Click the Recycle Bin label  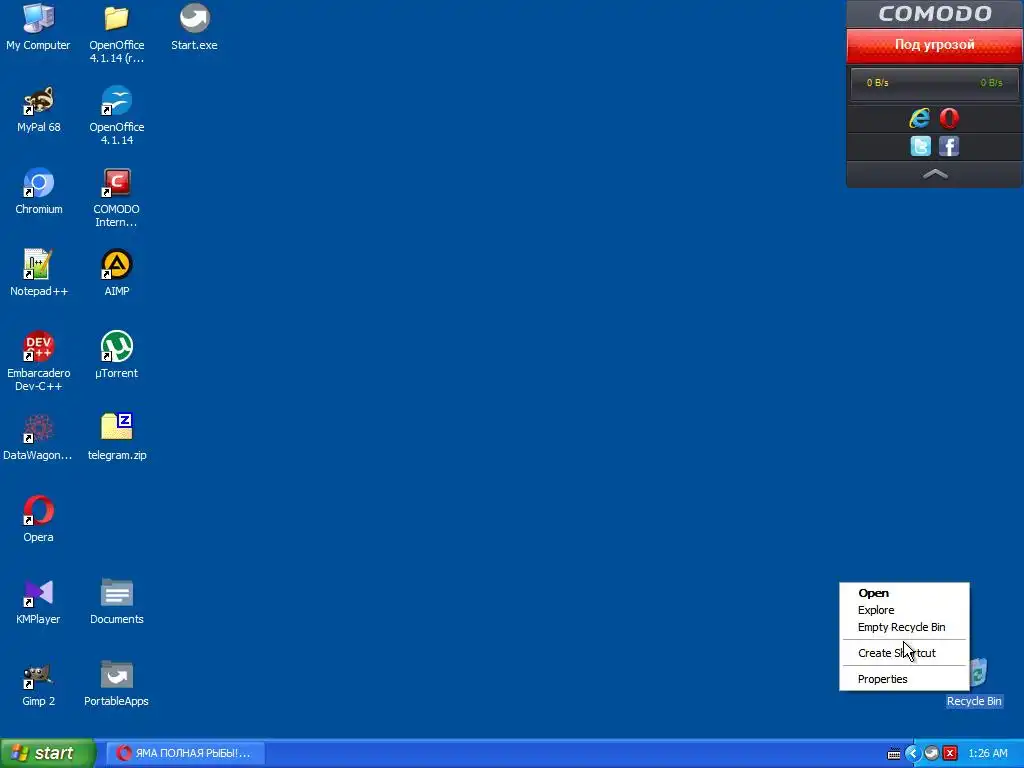[974, 701]
